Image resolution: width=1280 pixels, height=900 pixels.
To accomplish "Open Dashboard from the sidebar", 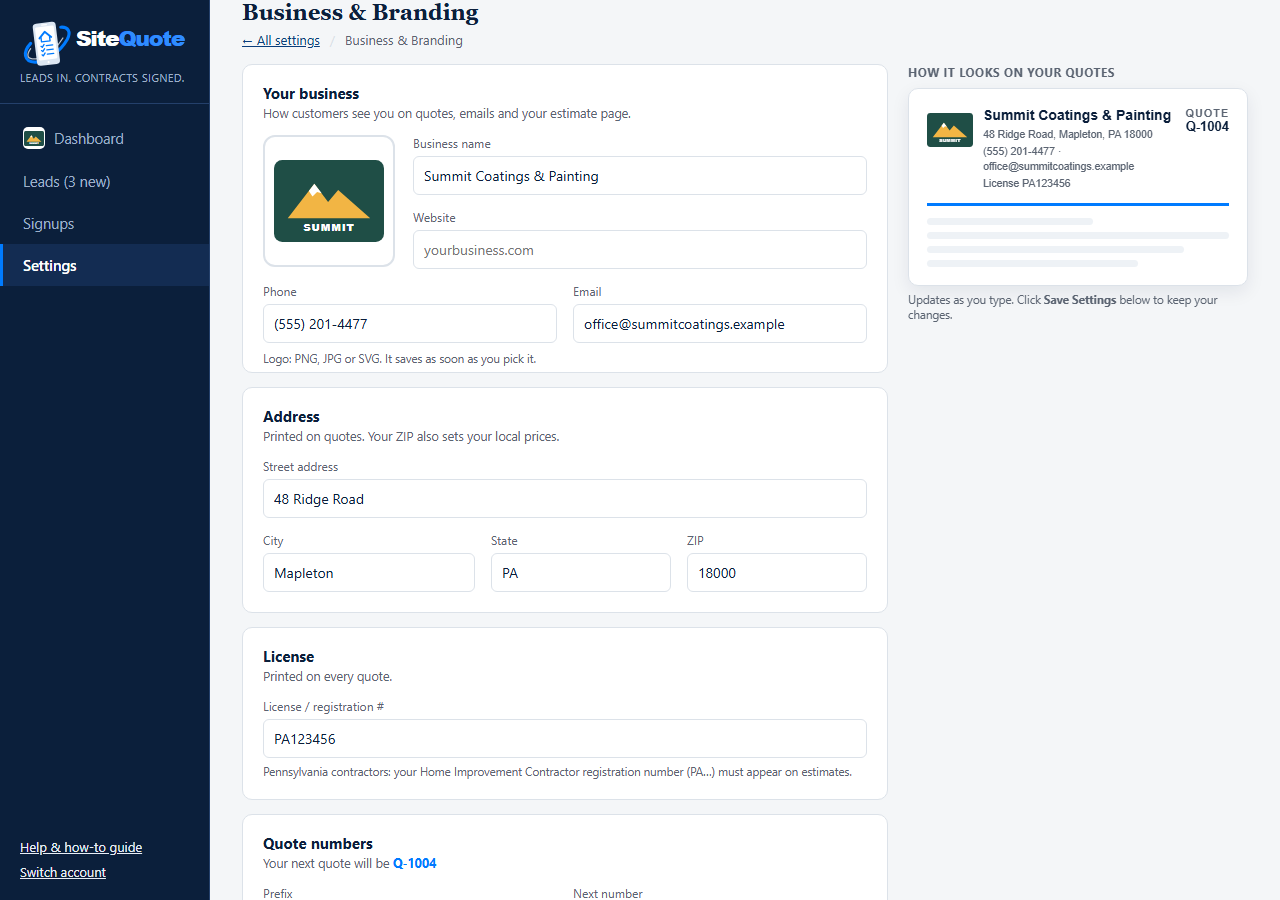I will [105, 139].
